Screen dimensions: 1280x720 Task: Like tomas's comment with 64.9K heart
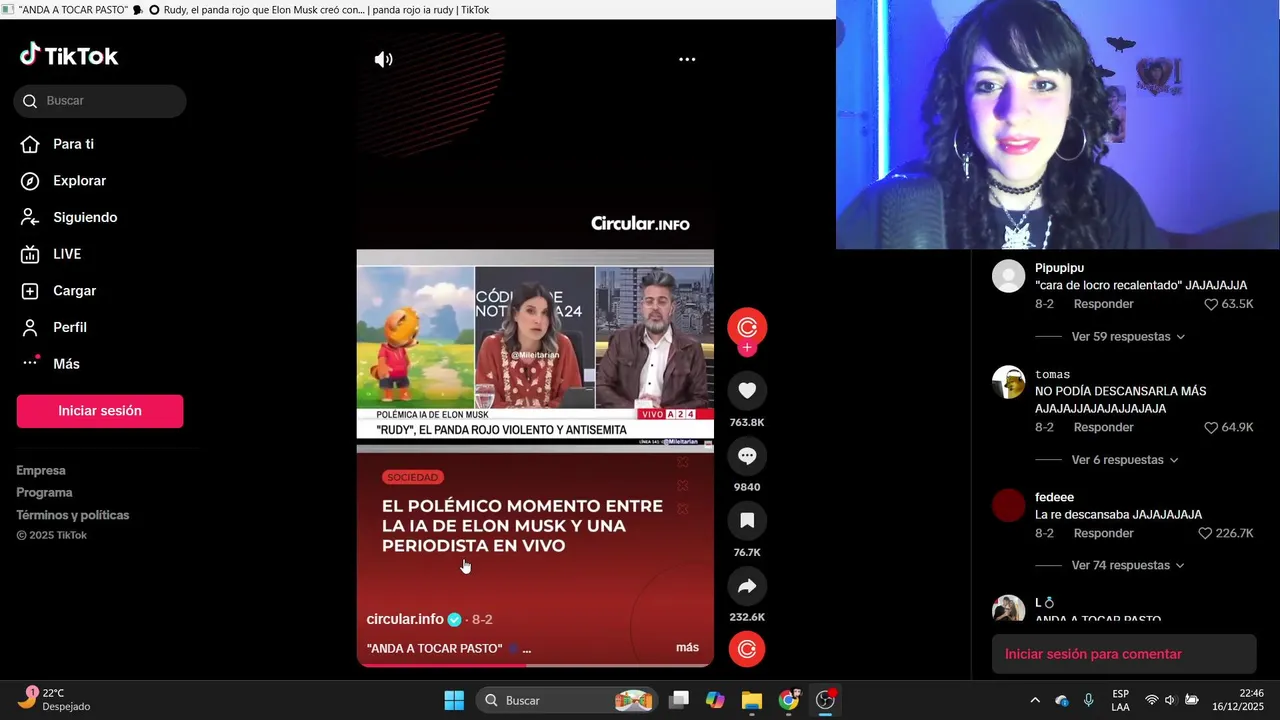click(x=1211, y=427)
